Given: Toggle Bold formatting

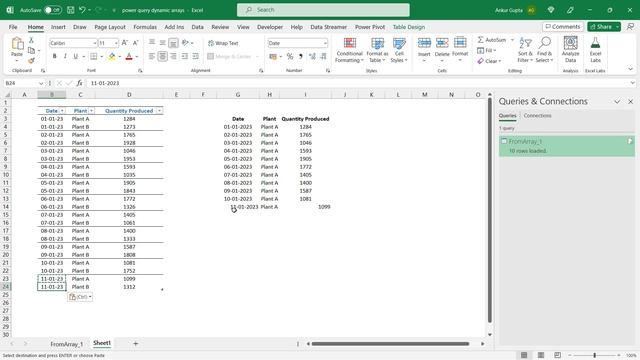Looking at the screenshot, I should point(54,56).
